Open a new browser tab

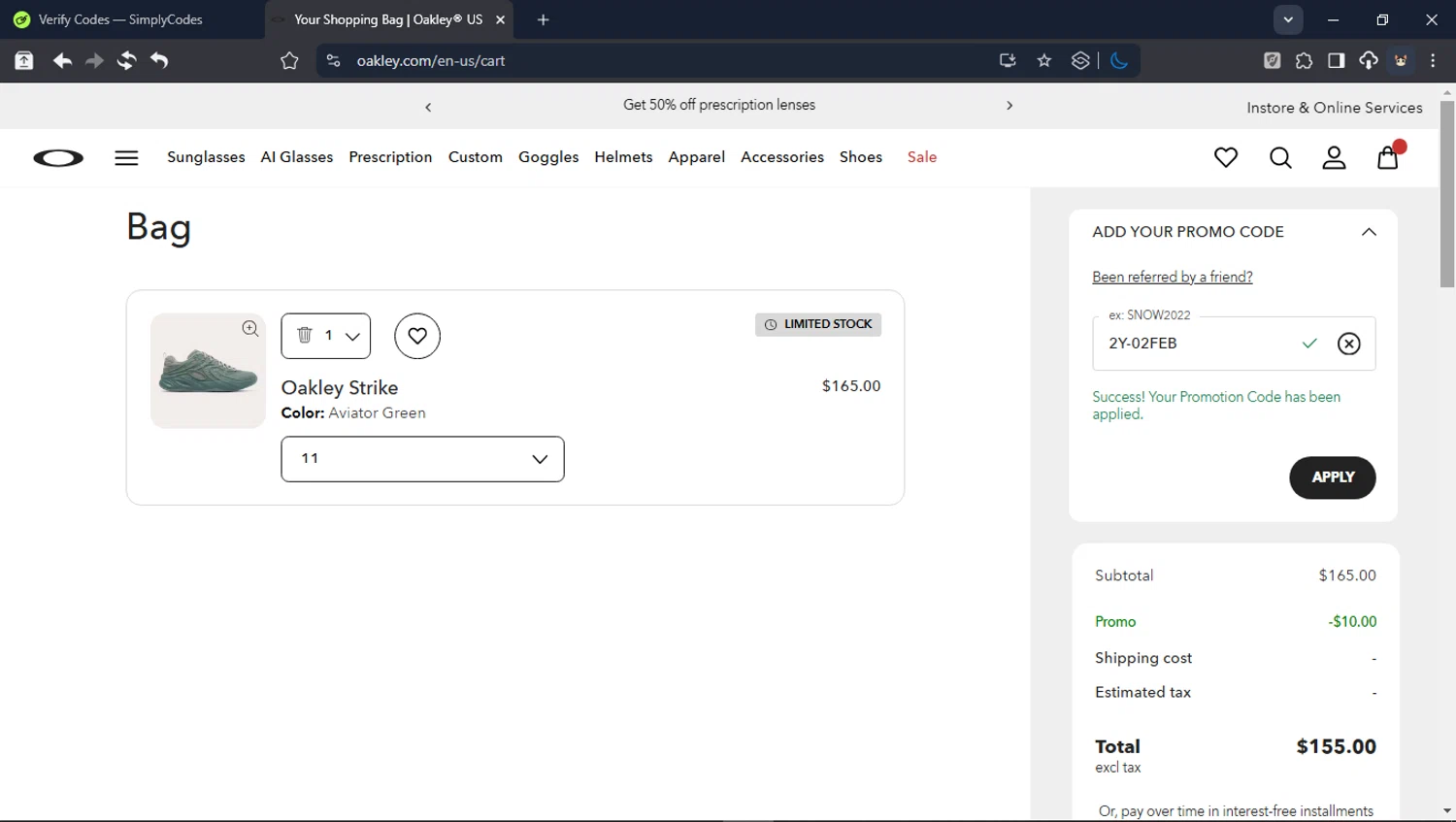click(x=543, y=19)
